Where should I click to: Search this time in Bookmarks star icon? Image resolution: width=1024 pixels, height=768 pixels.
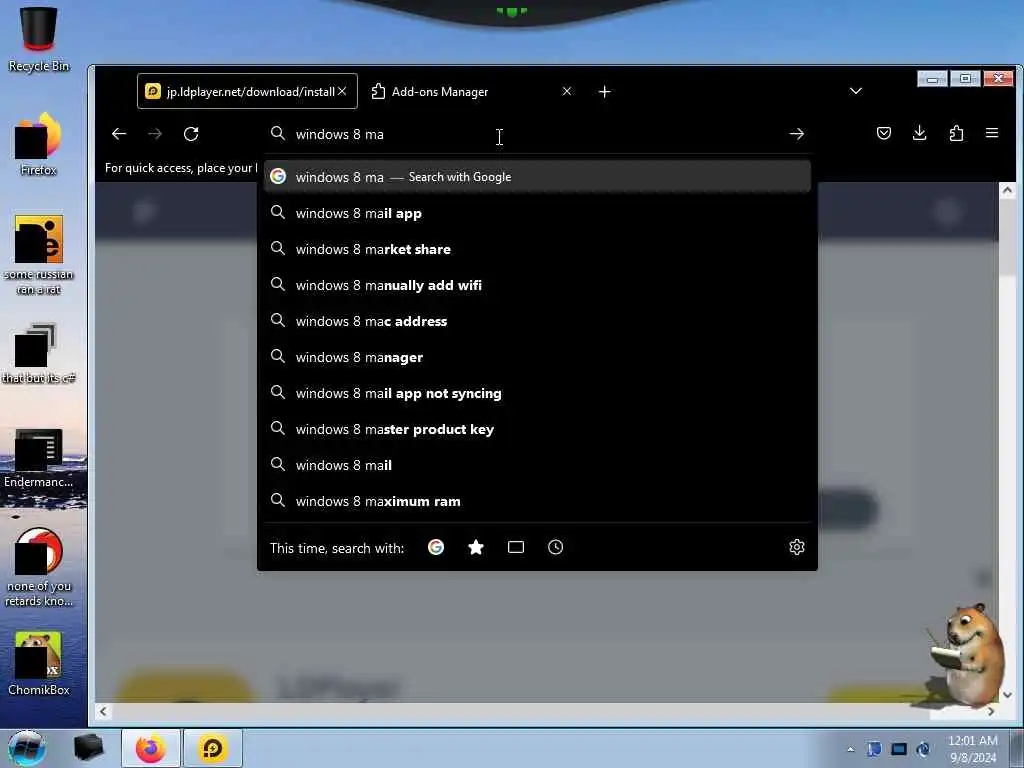tap(476, 547)
